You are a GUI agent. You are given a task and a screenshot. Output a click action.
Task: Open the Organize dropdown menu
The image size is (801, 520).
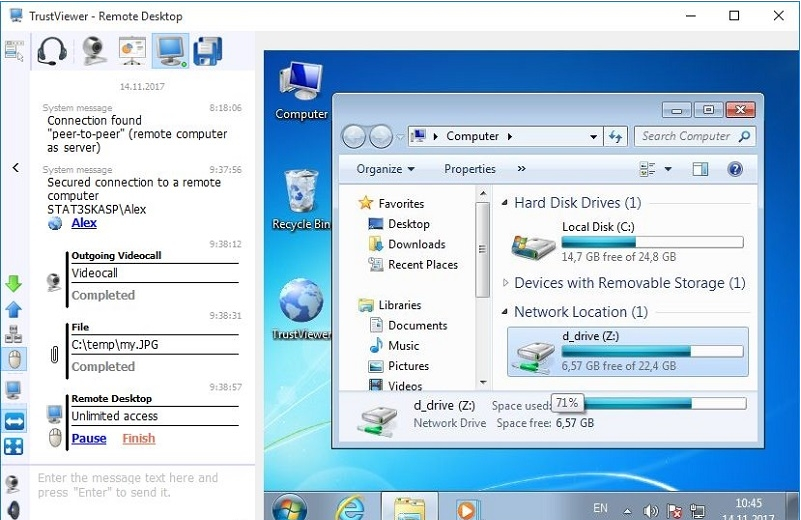click(385, 169)
